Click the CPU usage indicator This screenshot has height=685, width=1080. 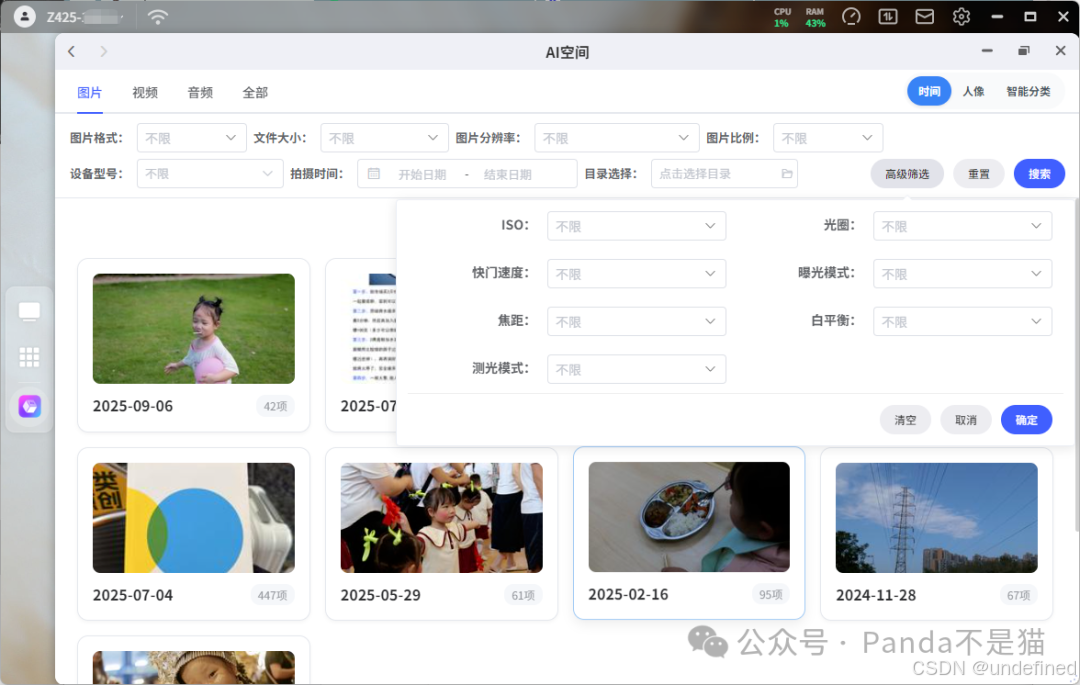(x=782, y=17)
